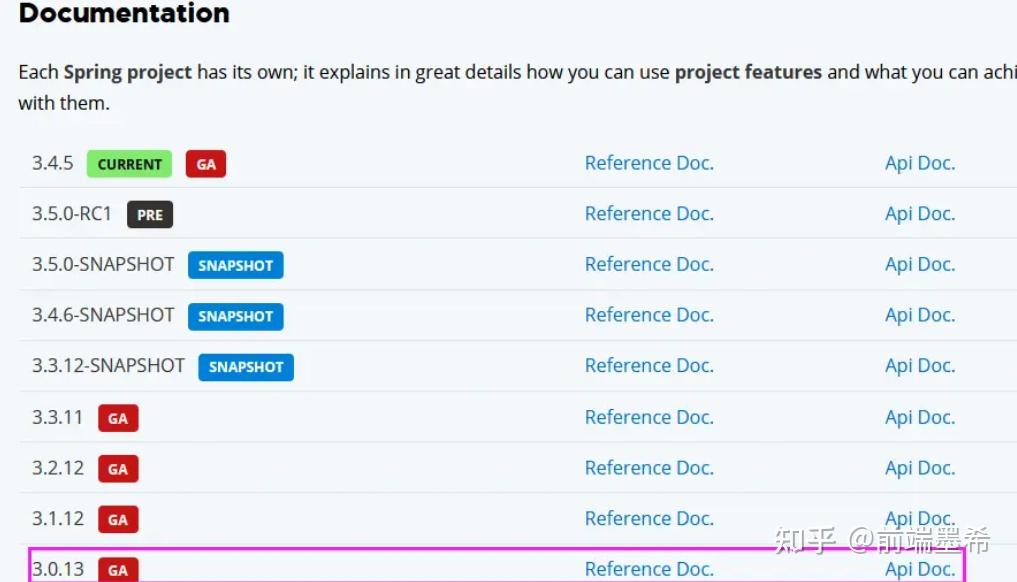Click the green CURRENT badge
This screenshot has height=582, width=1017.
point(129,164)
